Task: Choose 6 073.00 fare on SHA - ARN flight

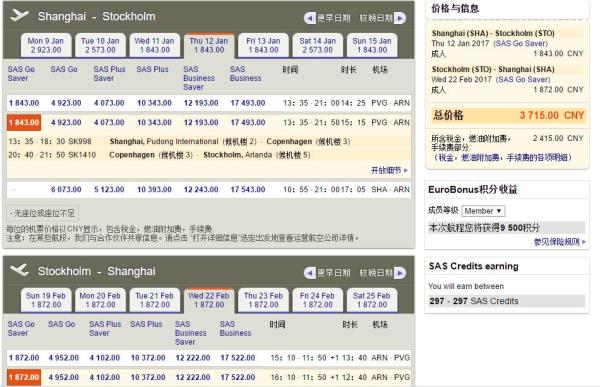Action: click(x=66, y=189)
